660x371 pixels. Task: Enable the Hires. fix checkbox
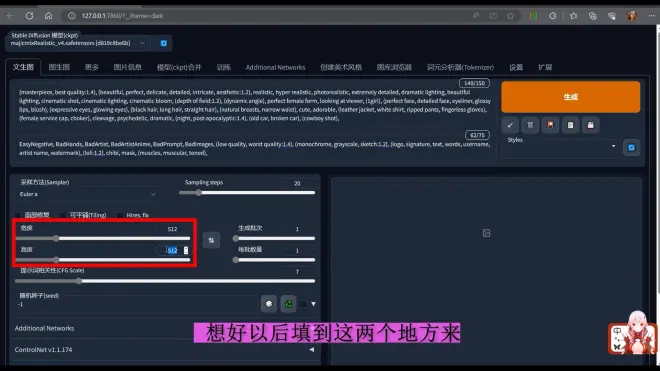point(120,215)
